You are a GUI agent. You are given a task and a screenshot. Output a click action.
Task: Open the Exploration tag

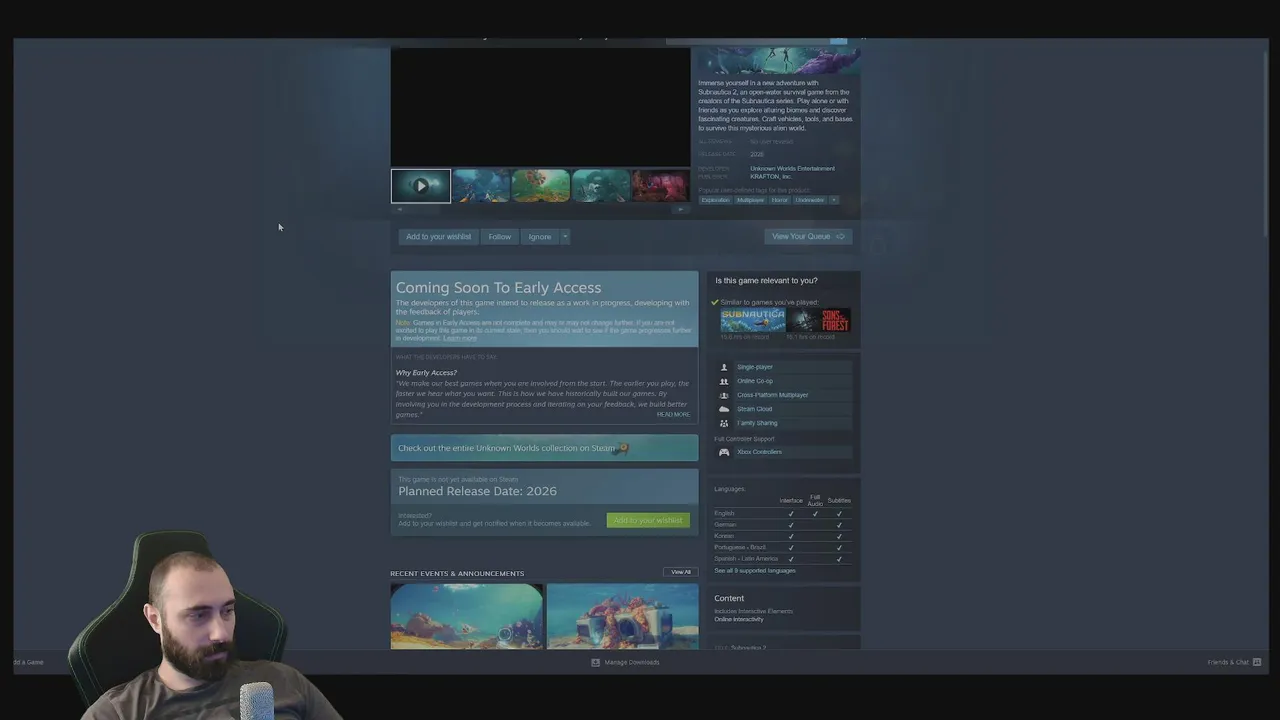[715, 200]
